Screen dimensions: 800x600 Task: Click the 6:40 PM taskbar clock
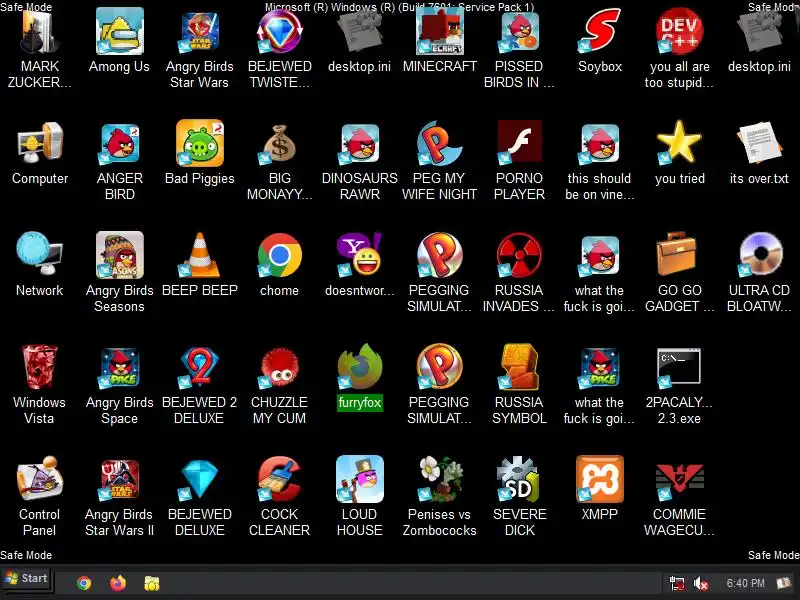(x=745, y=583)
